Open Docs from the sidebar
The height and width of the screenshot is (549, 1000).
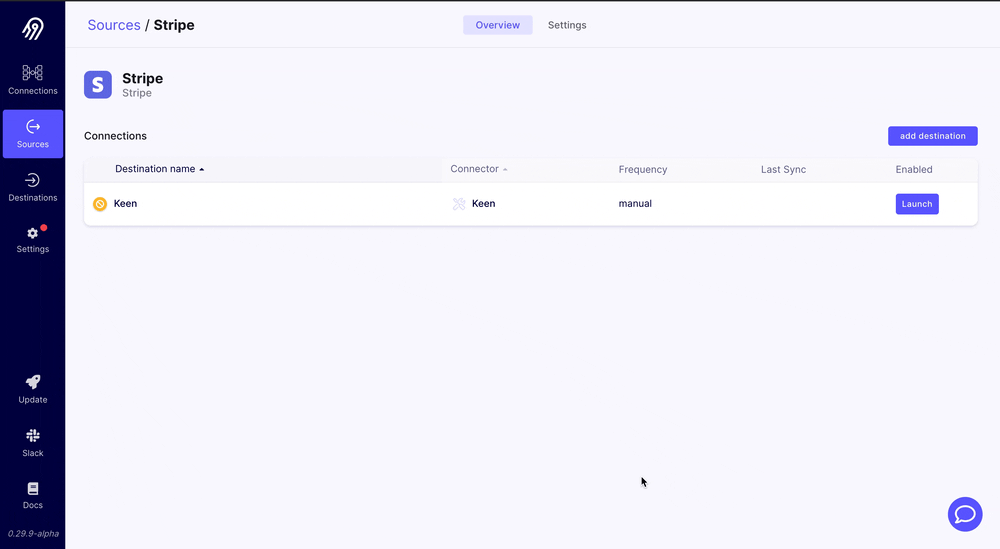coord(33,495)
